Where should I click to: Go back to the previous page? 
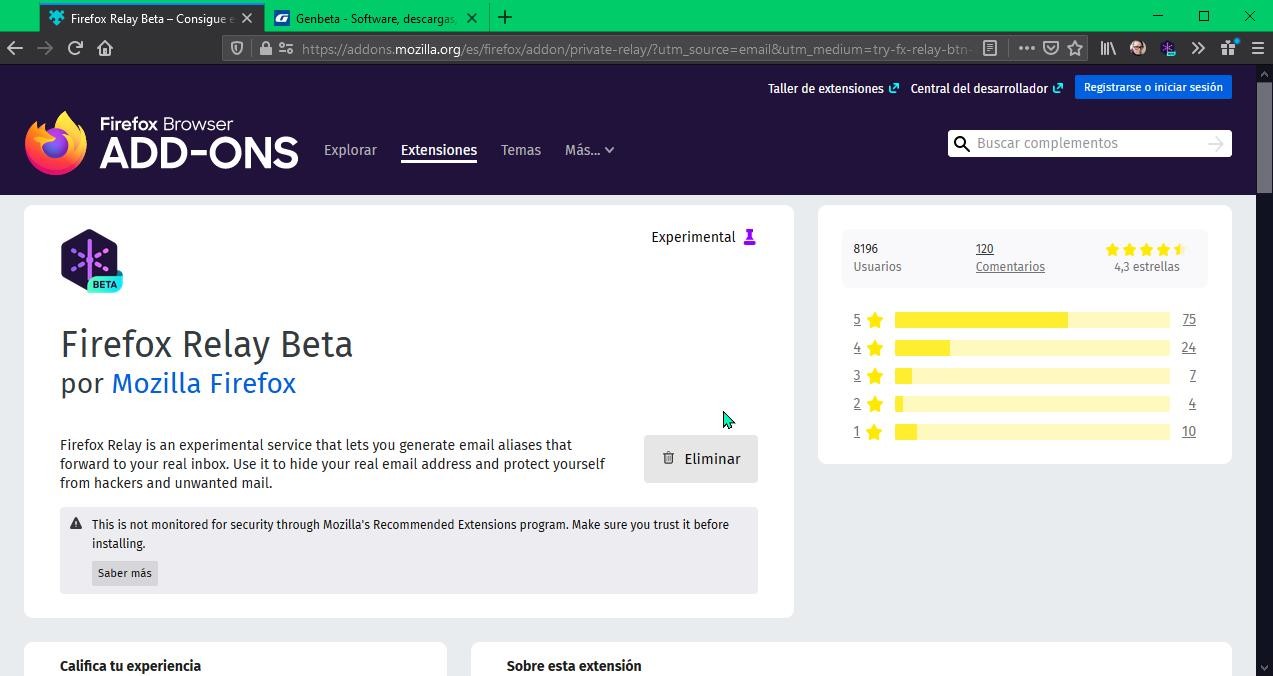[15, 48]
